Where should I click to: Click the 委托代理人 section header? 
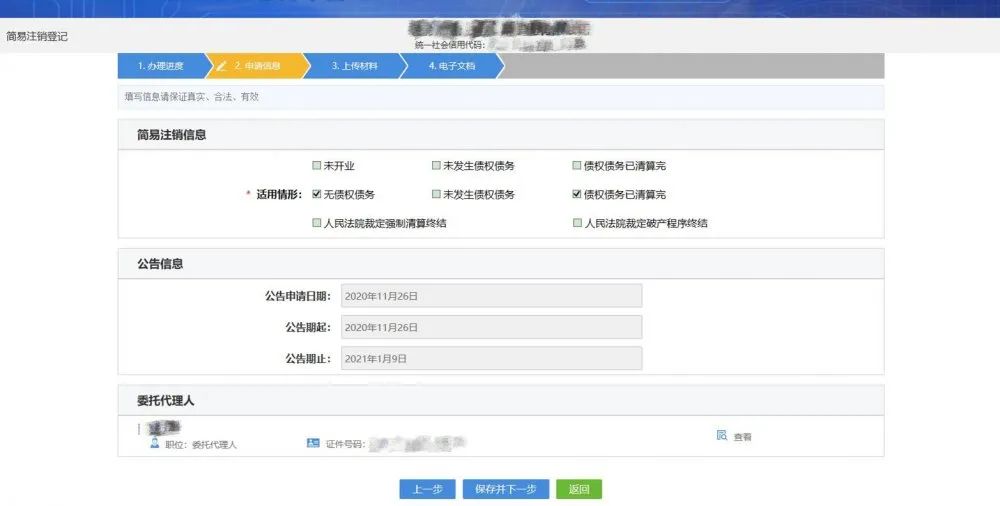[x=166, y=401]
